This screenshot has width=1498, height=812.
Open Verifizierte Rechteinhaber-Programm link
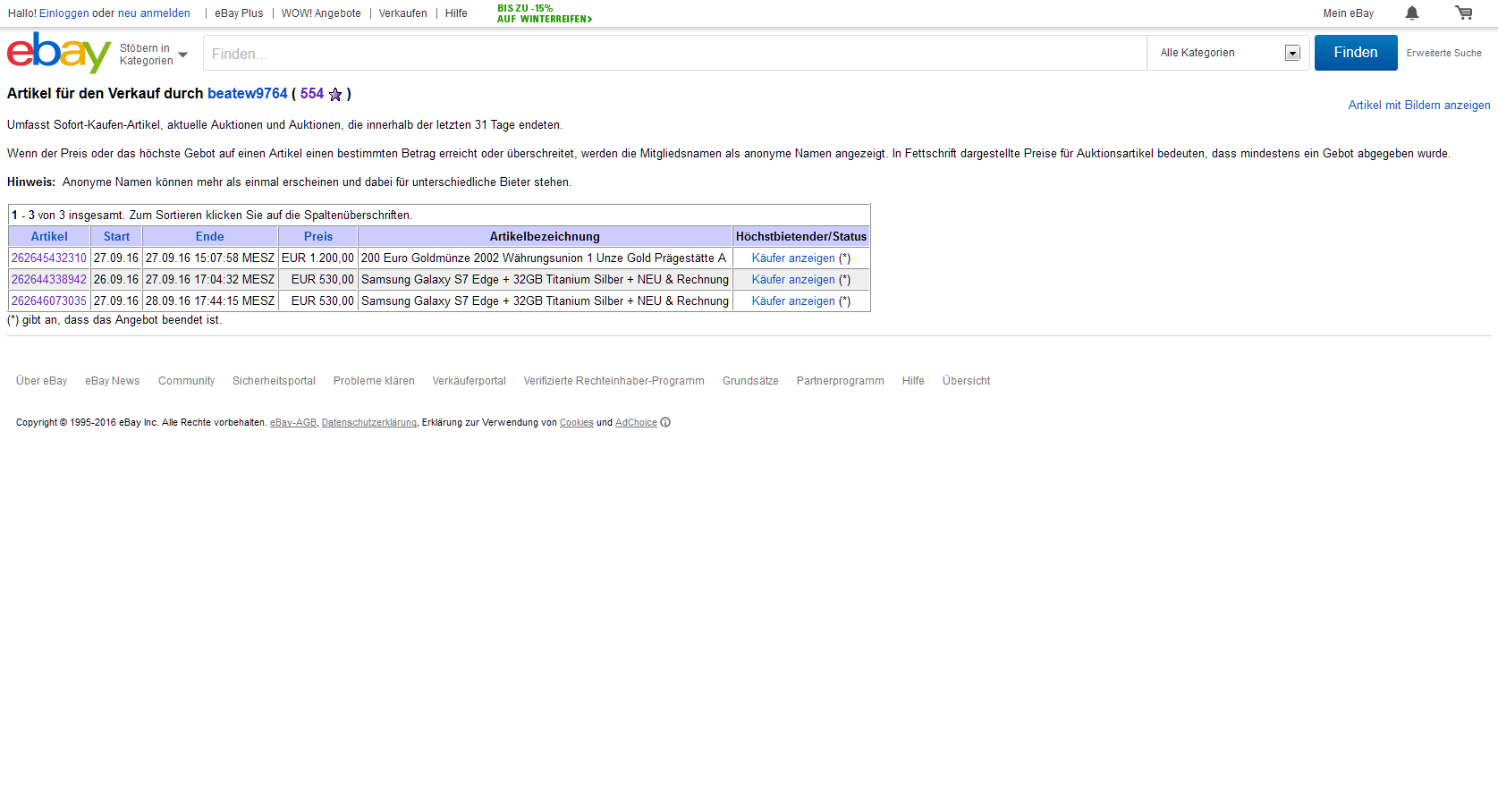(x=614, y=381)
